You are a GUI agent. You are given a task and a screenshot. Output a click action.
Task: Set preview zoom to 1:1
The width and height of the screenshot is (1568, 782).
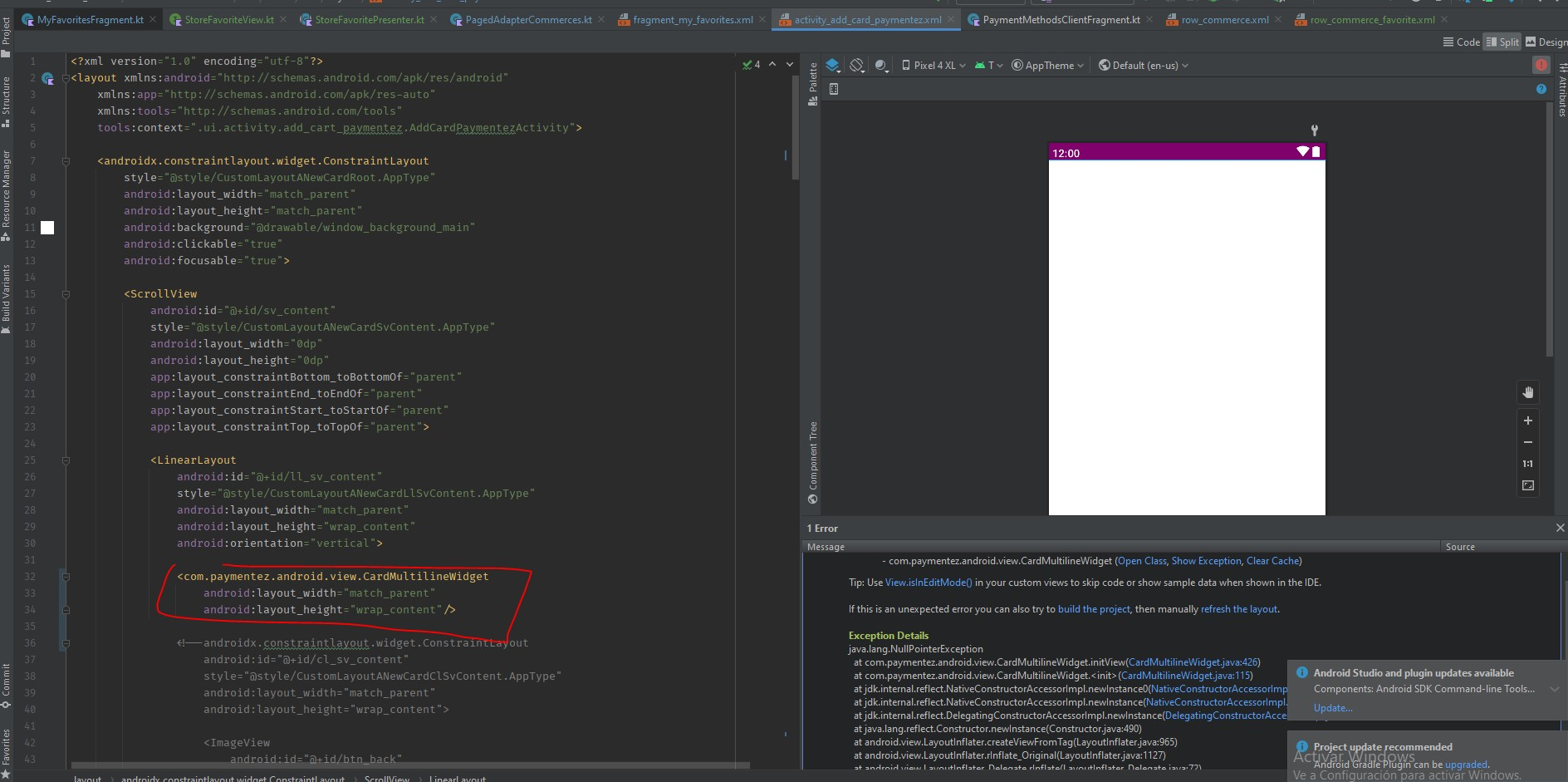(x=1528, y=464)
